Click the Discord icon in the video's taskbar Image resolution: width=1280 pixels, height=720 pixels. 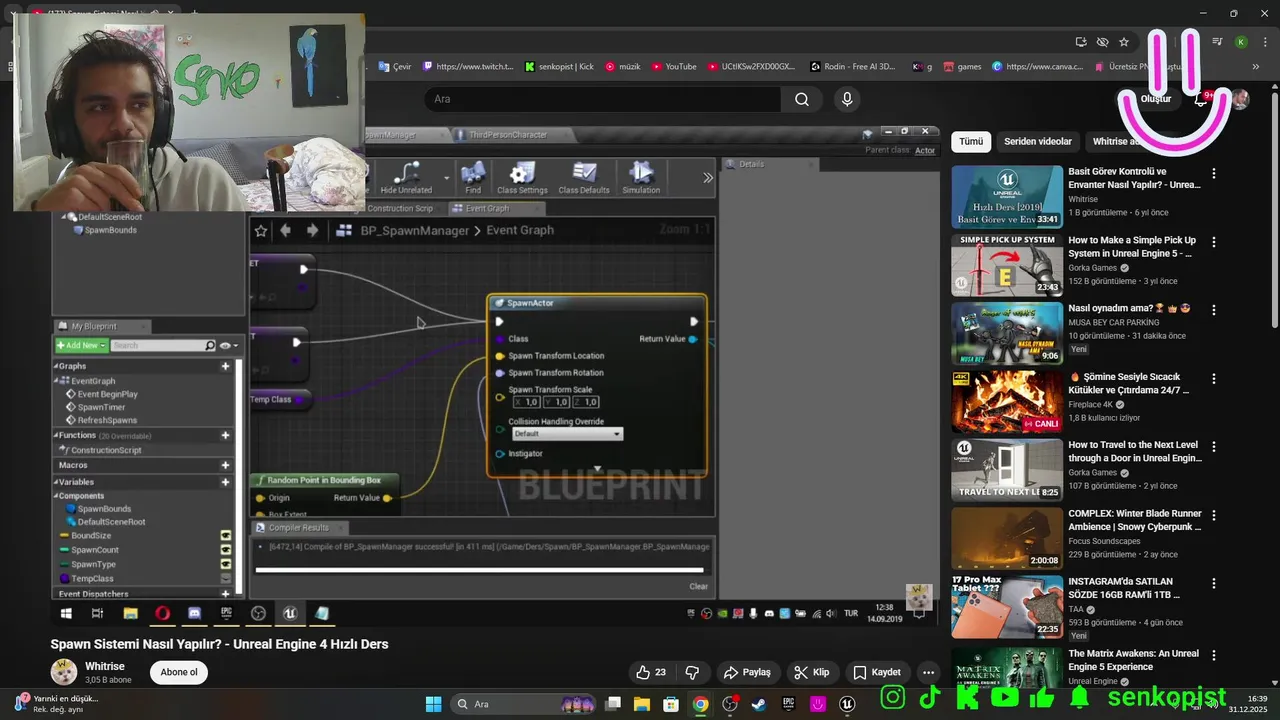coord(194,613)
